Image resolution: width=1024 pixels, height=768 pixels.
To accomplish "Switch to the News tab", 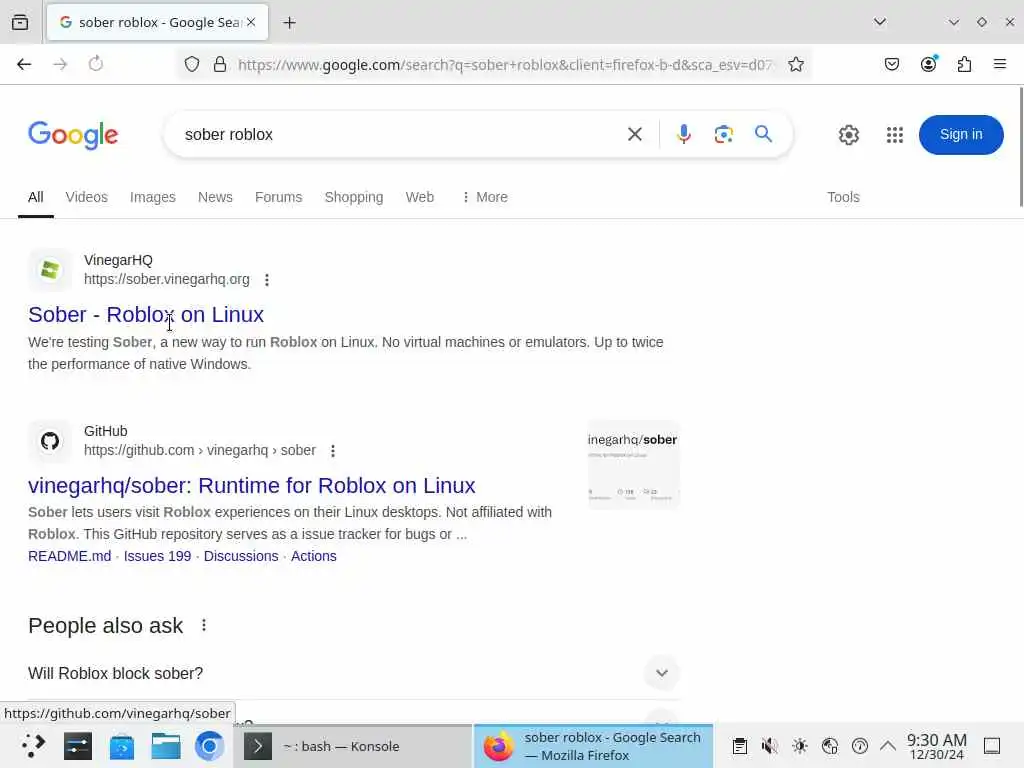I will coord(215,197).
